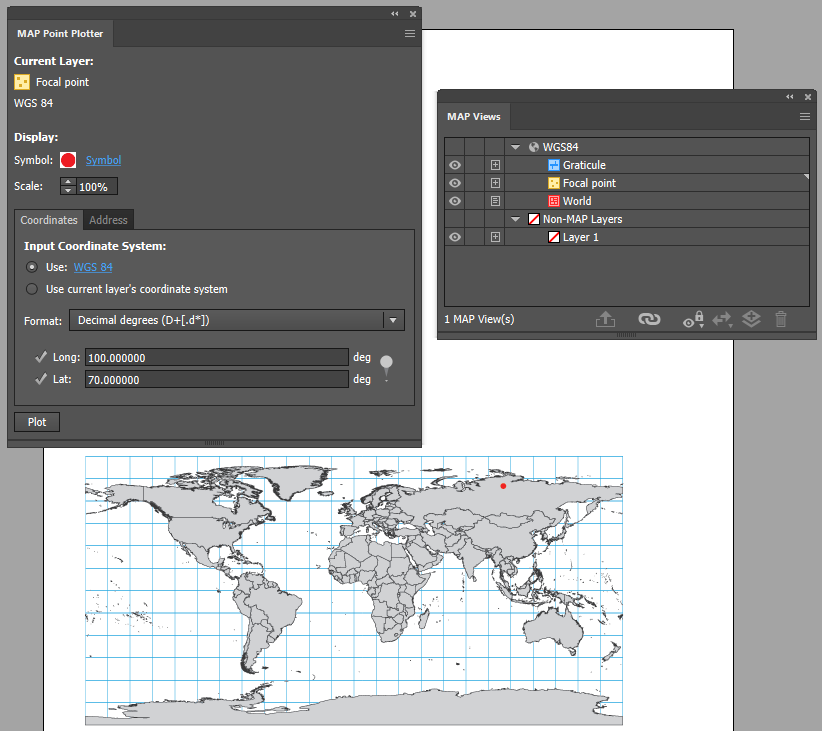Click the Long input field
The image size is (822, 731).
(217, 358)
